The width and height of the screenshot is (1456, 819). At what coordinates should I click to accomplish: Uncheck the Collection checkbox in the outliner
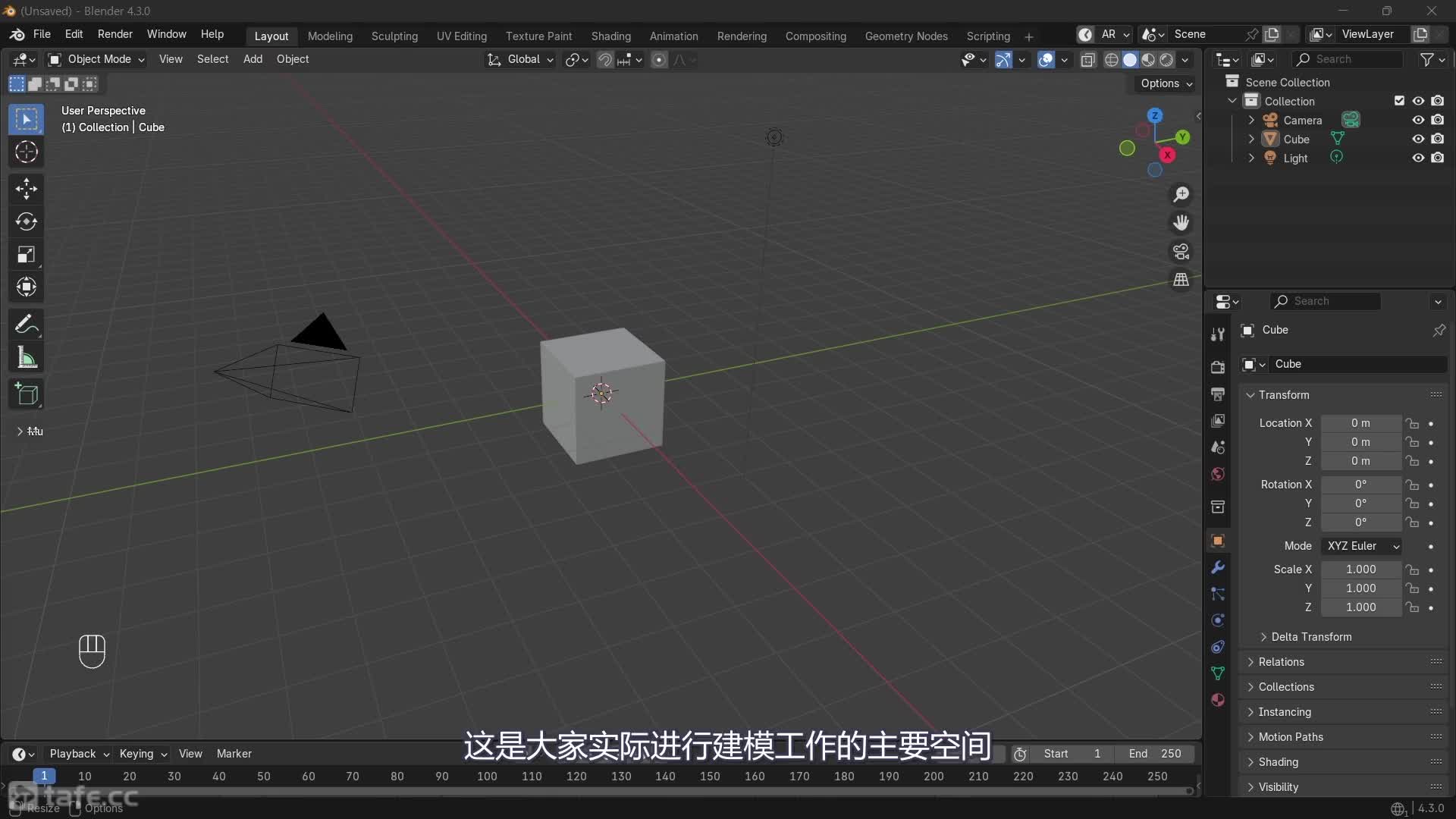[x=1399, y=100]
